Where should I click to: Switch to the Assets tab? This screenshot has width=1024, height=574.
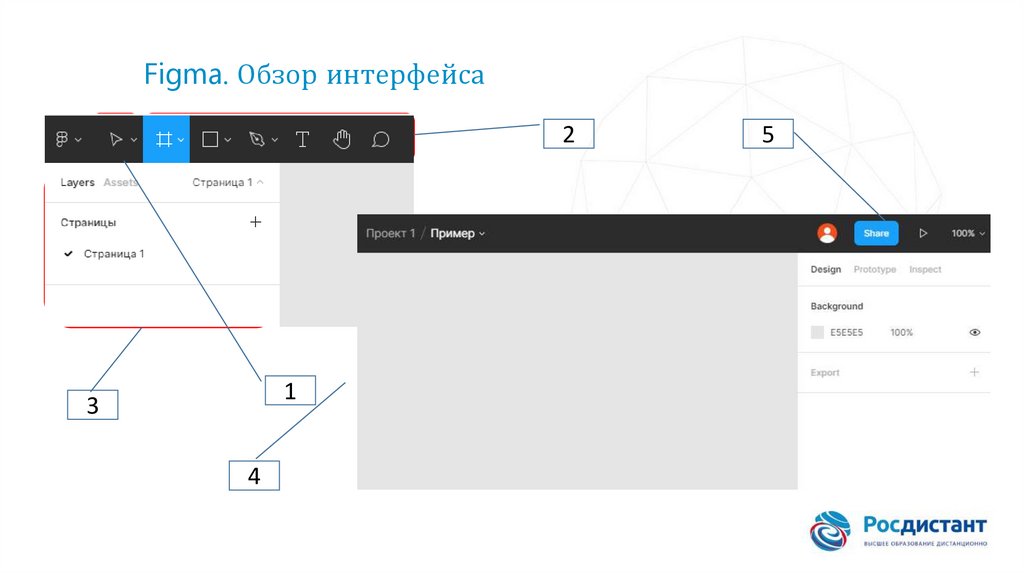(120, 182)
